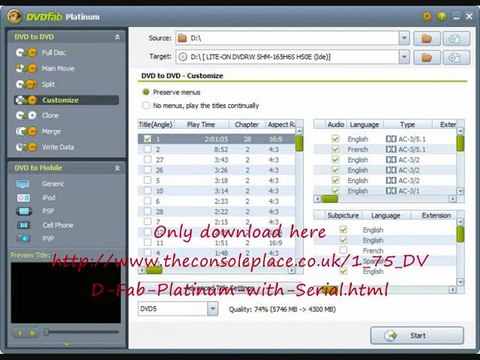Sort by the Play Time column
Image resolution: width=480 pixels, height=360 pixels.
click(201, 124)
